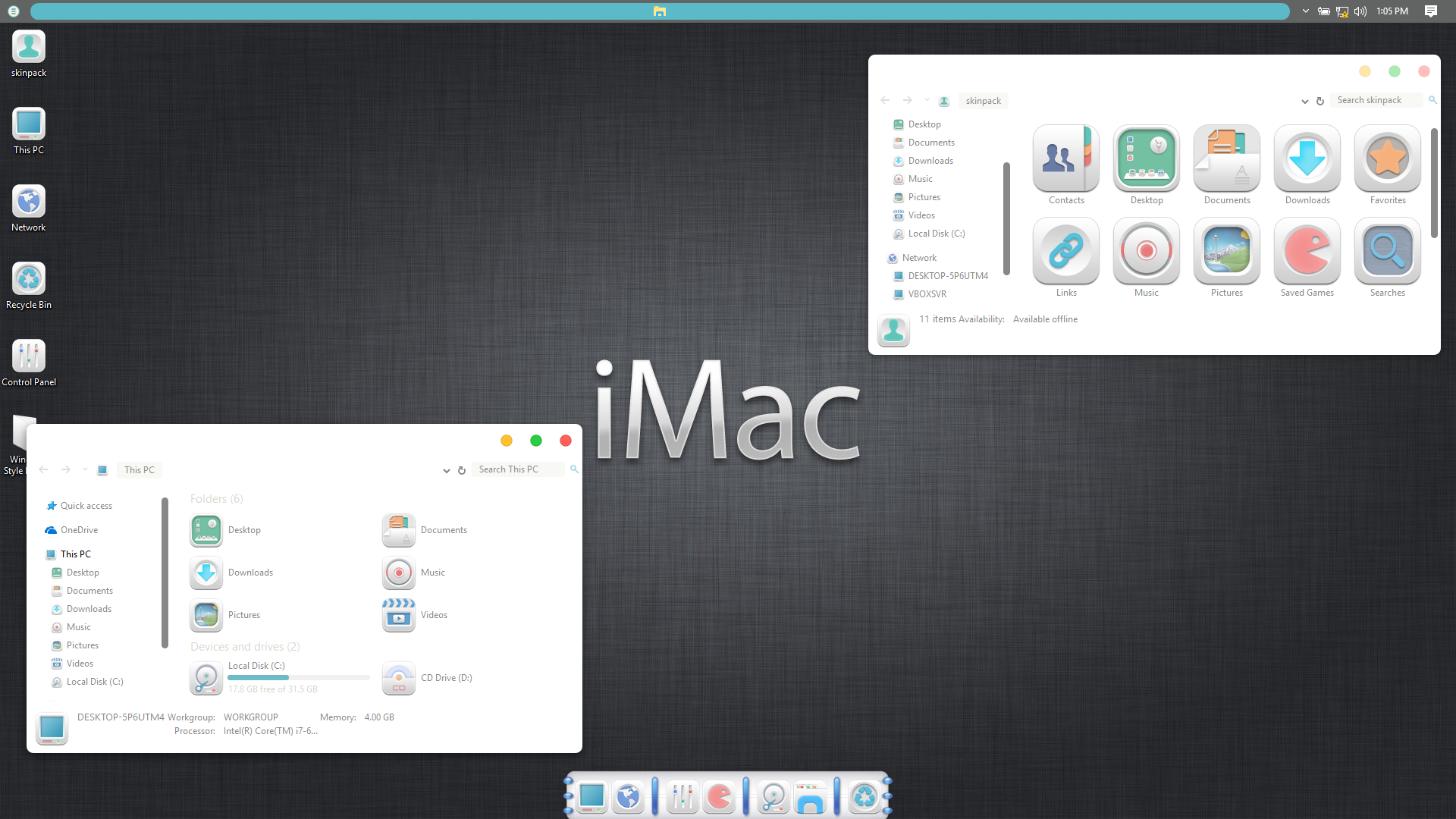The height and width of the screenshot is (819, 1456).
Task: Select OneDrive in navigation pane
Action: tap(79, 530)
